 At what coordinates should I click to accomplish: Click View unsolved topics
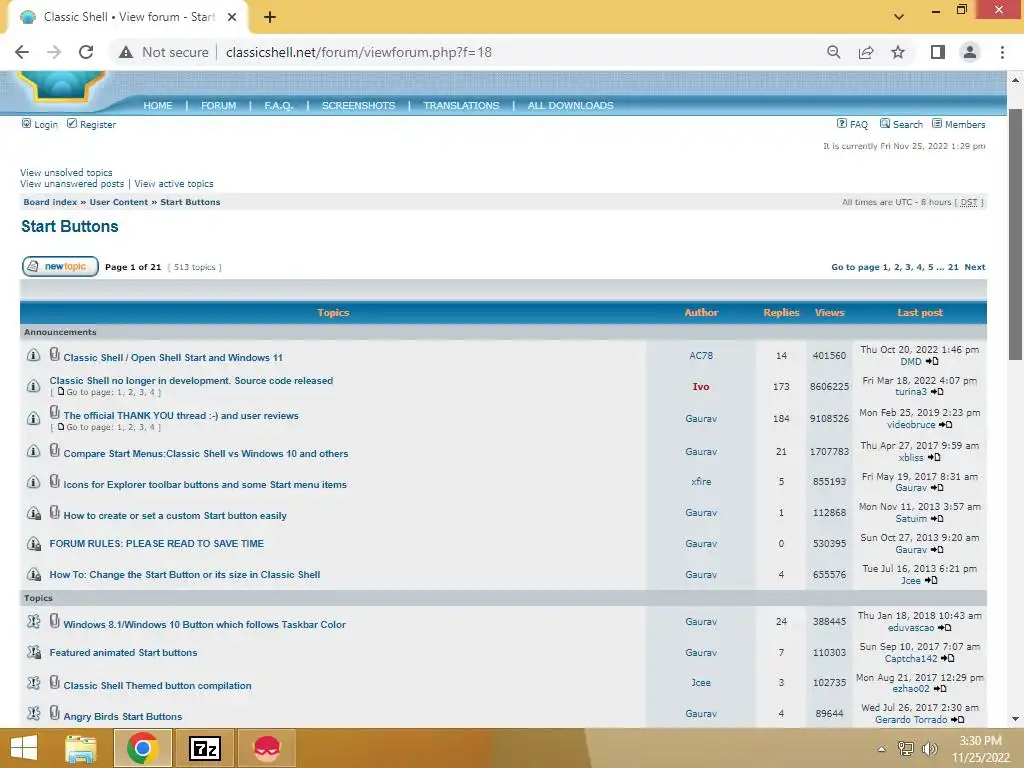66,172
